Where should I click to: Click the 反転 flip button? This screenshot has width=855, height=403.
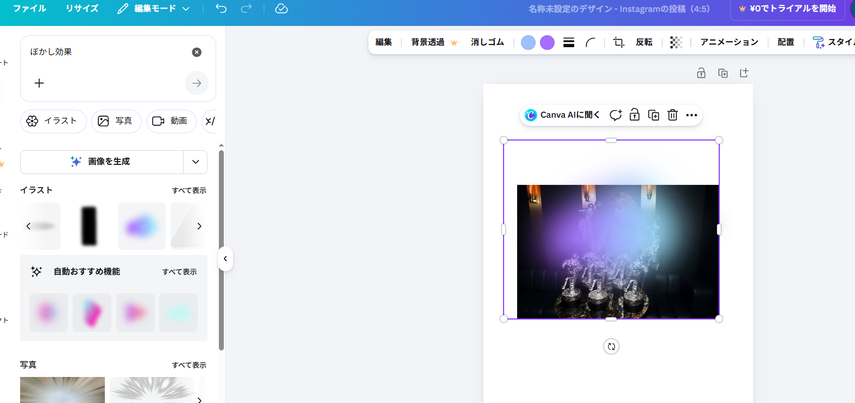[644, 42]
